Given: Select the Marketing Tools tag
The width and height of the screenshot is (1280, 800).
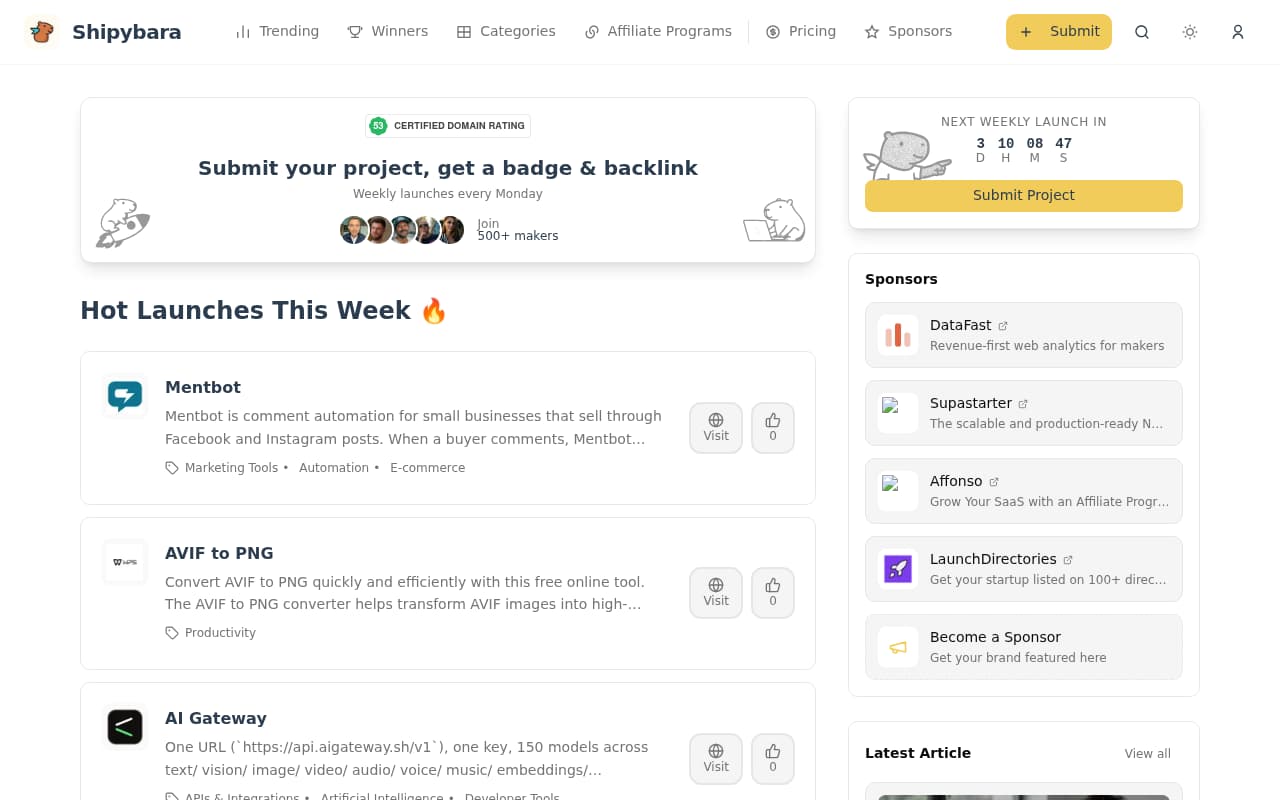Looking at the screenshot, I should point(231,468).
